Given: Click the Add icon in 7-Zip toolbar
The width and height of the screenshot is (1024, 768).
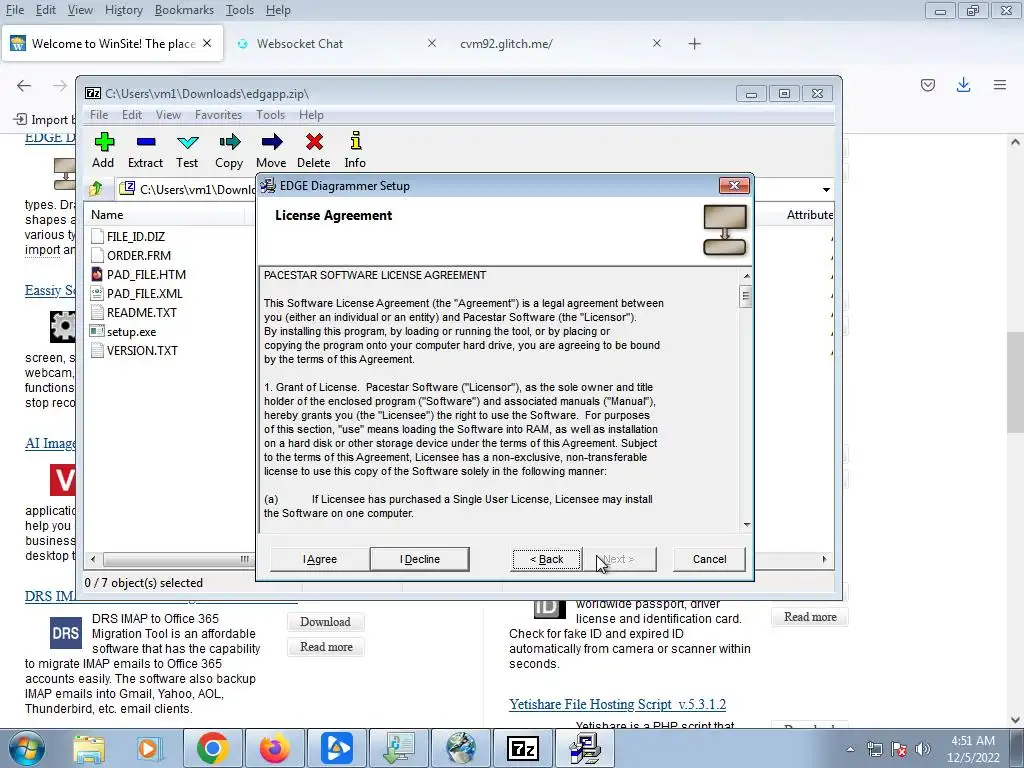Looking at the screenshot, I should pos(103,150).
